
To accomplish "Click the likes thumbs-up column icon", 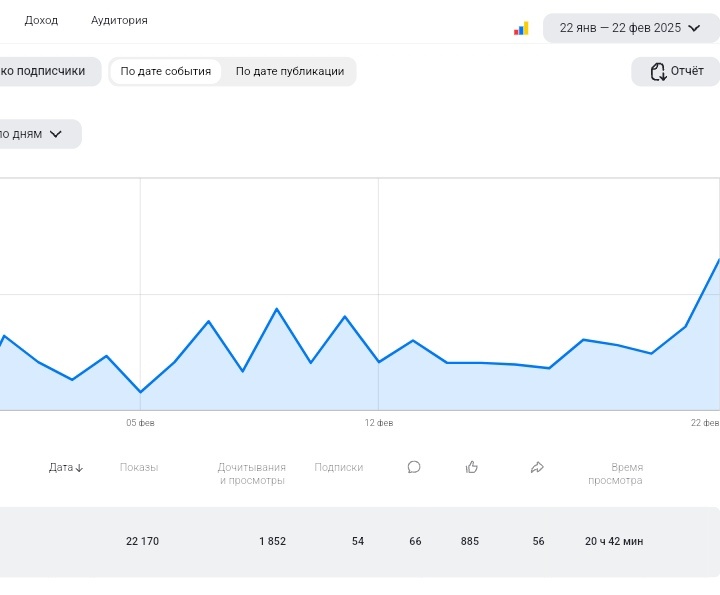I will 472,467.
